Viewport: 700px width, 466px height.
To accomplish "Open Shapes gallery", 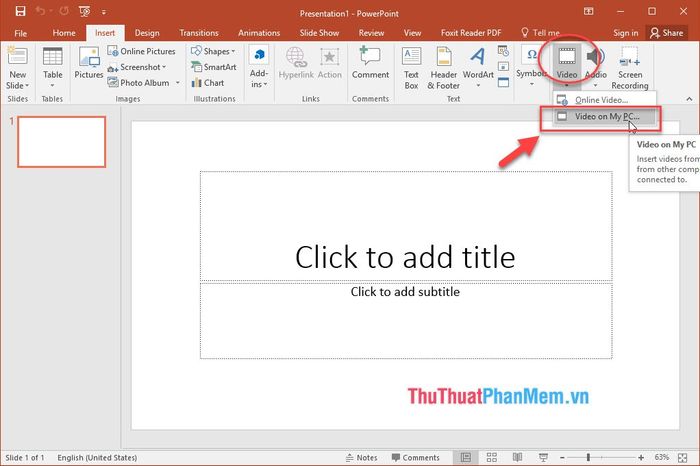I will coord(213,51).
